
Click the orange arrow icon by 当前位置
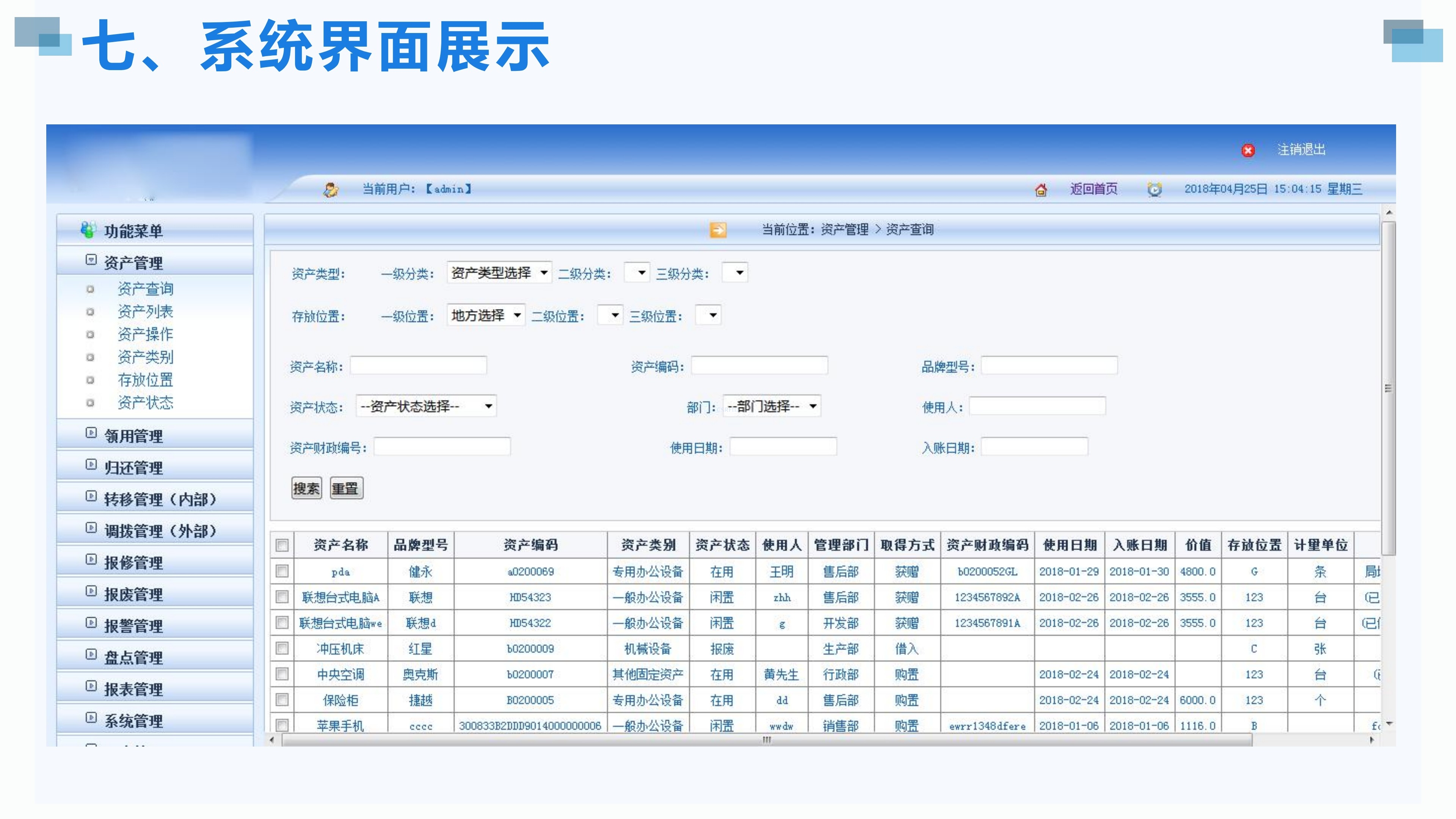[718, 229]
